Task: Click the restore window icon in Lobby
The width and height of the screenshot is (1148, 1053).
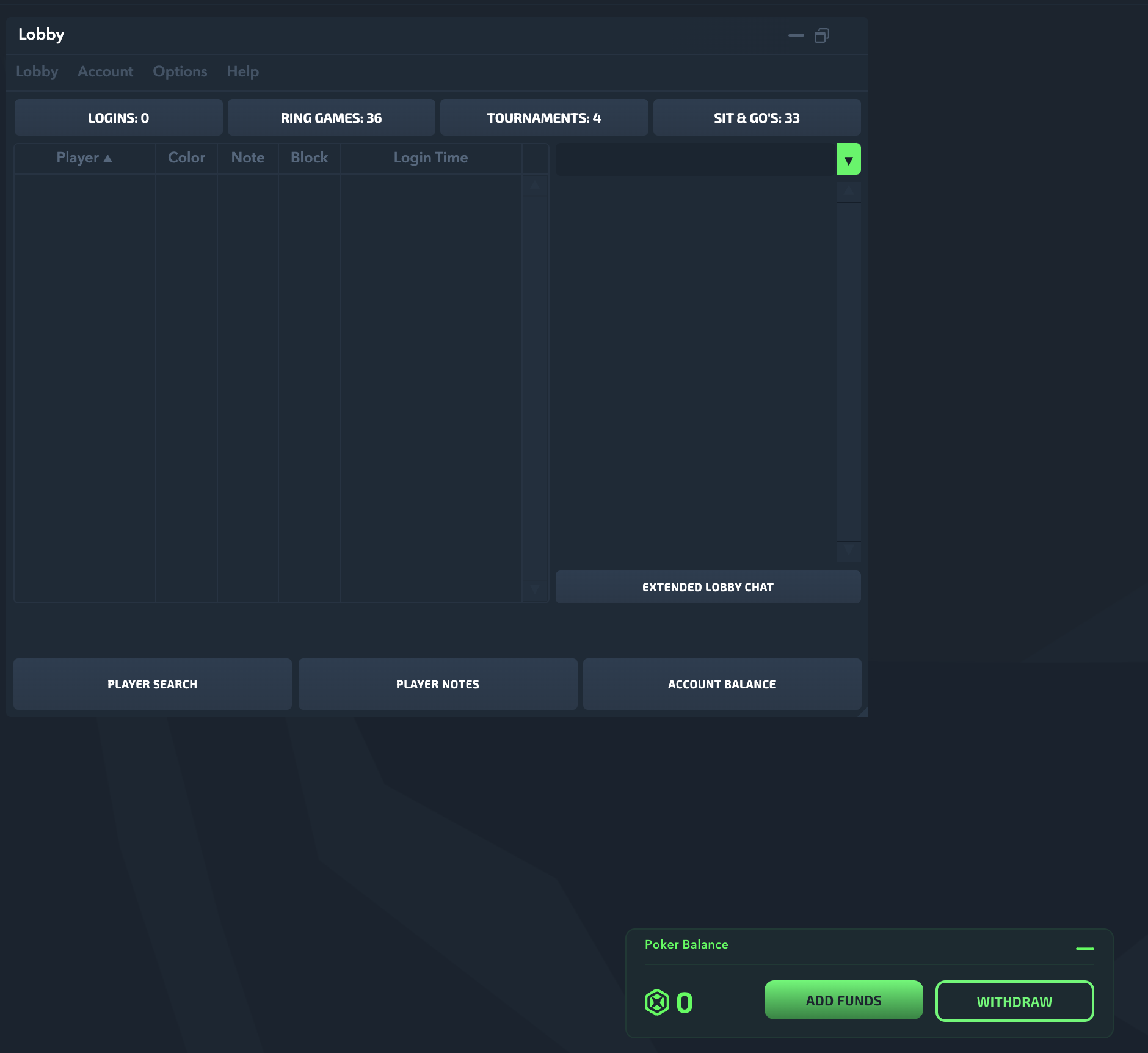Action: (x=822, y=35)
